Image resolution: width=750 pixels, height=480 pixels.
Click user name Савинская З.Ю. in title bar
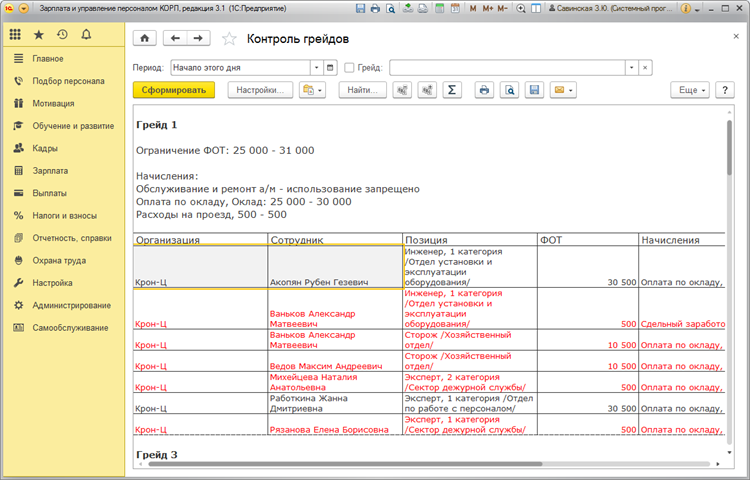[x=610, y=8]
